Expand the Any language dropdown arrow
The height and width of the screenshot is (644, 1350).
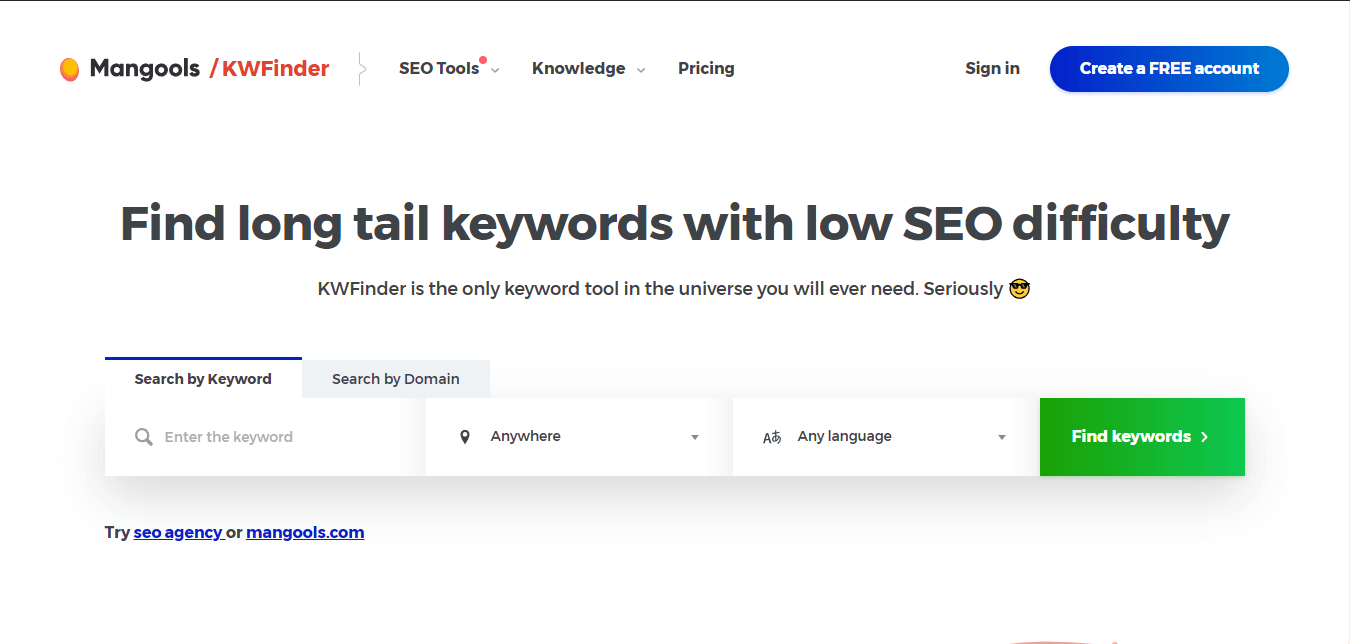[1002, 437]
